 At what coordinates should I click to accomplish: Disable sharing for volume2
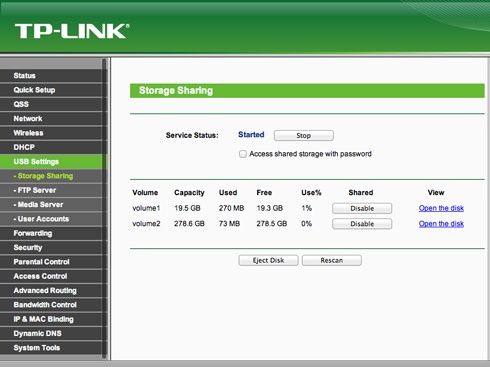coord(362,224)
